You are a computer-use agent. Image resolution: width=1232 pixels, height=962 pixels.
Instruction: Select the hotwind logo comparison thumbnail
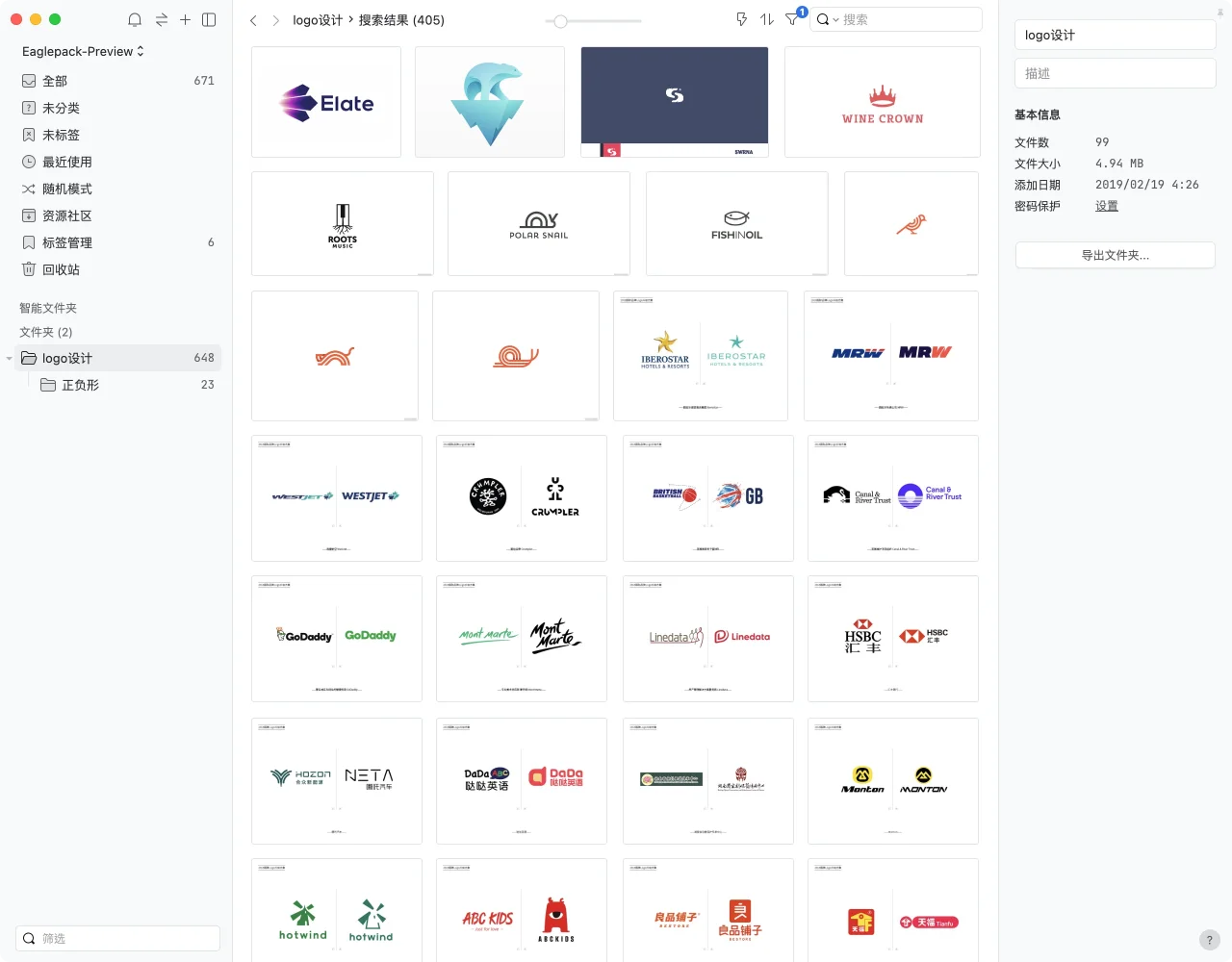click(337, 910)
